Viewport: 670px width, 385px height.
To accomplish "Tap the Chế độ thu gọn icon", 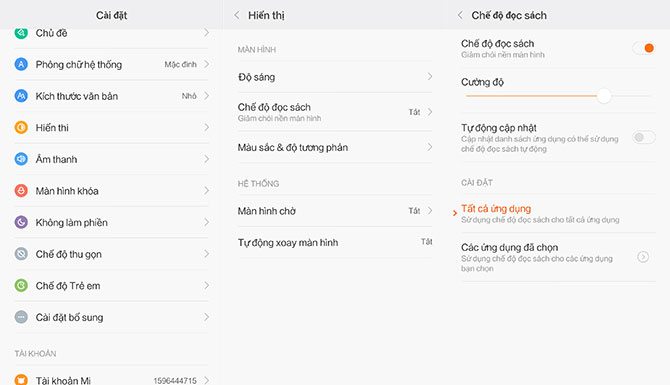I will click(x=21, y=254).
